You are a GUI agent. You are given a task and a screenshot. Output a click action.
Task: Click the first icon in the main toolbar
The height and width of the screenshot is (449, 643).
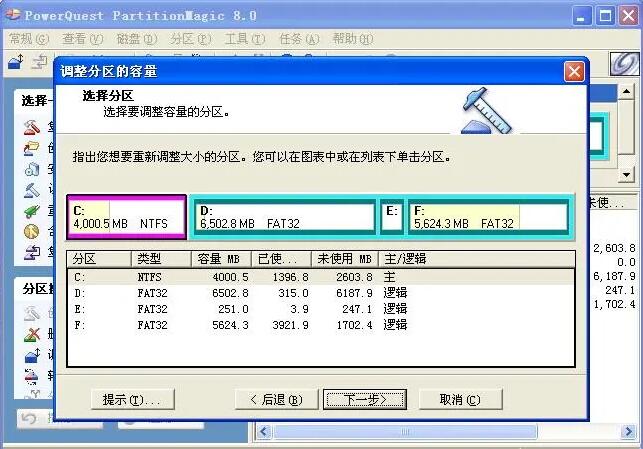[15, 62]
